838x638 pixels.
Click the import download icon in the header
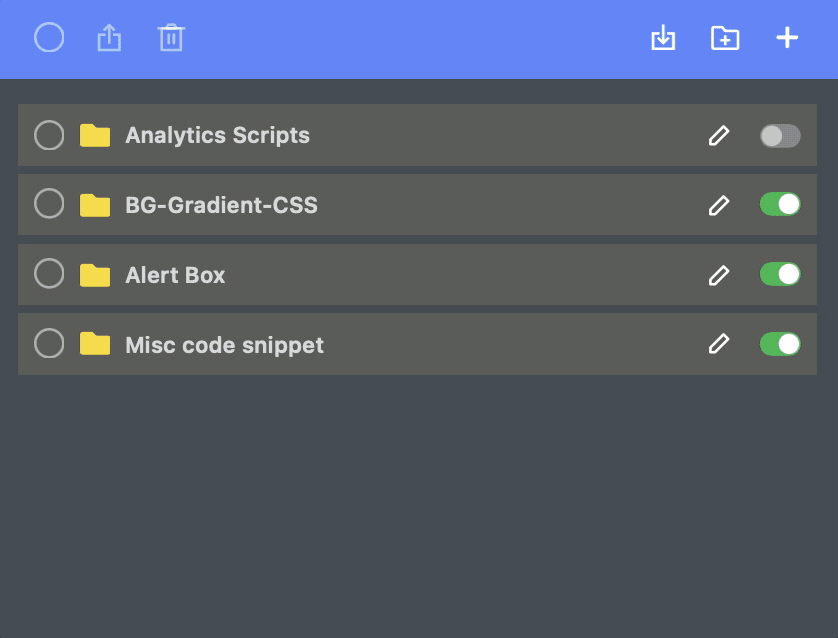(x=663, y=37)
